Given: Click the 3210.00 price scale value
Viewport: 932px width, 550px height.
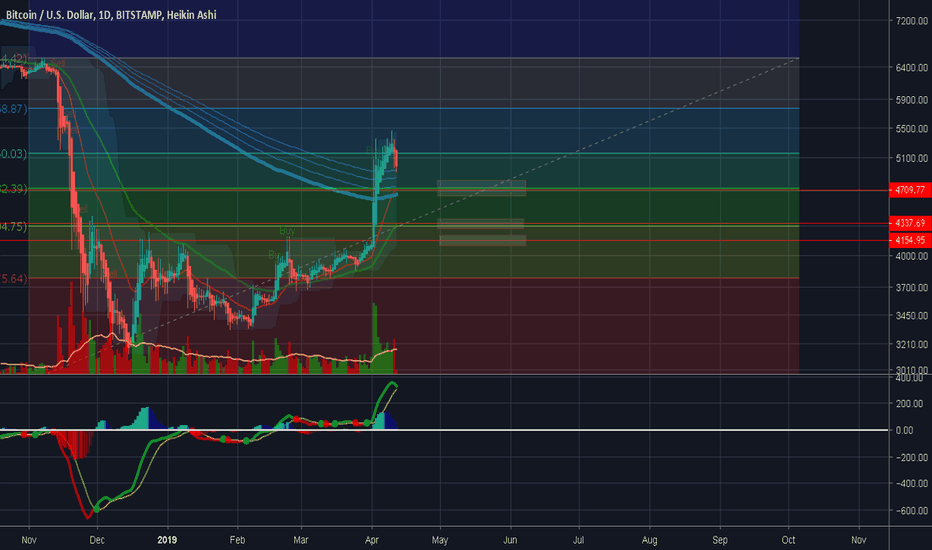Looking at the screenshot, I should [x=911, y=344].
